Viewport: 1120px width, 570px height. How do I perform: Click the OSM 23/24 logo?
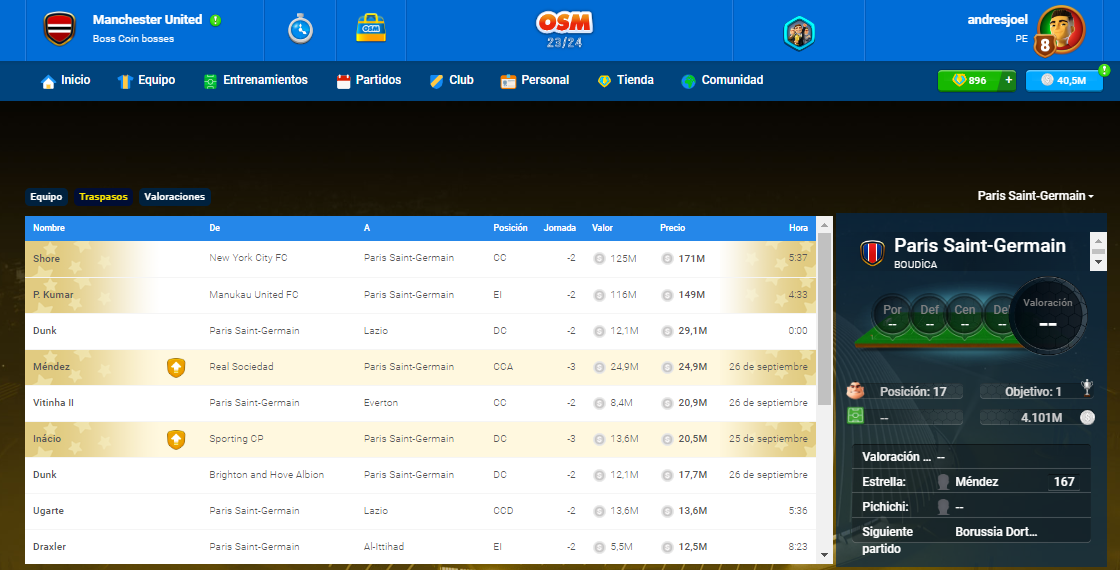[564, 30]
